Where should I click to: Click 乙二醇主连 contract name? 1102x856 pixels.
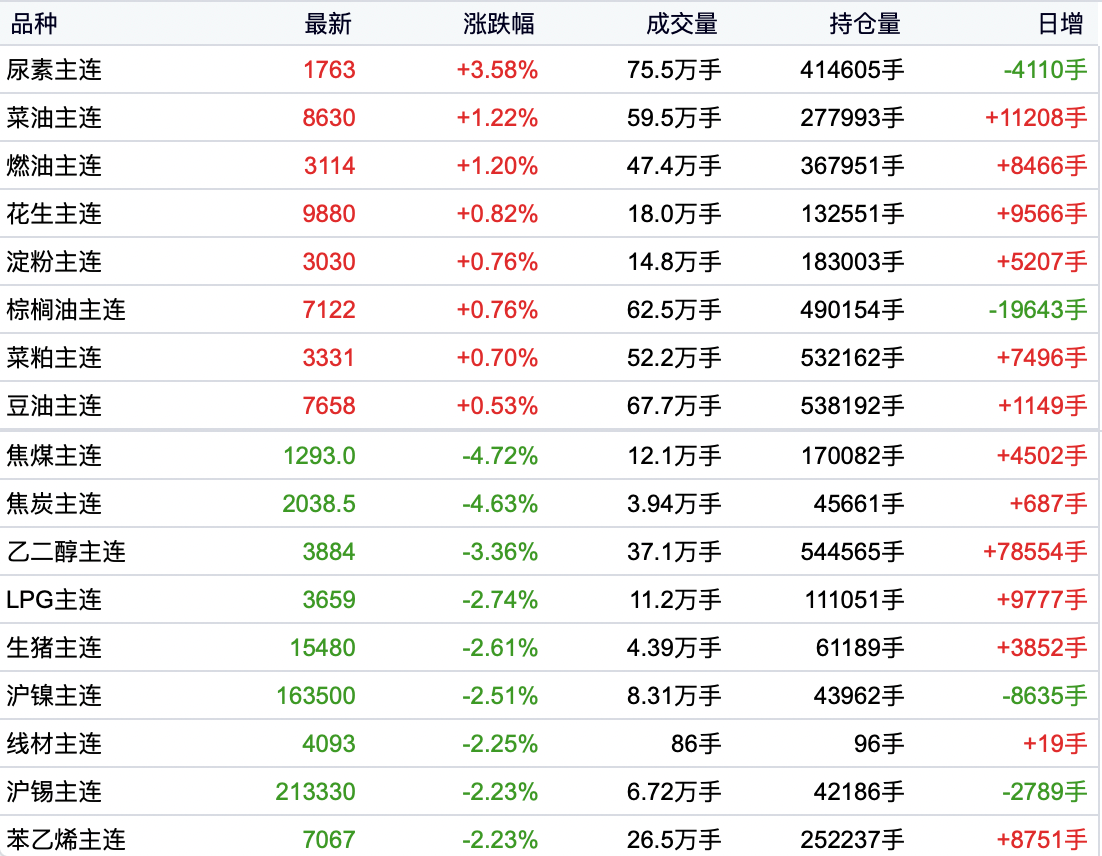click(66, 552)
